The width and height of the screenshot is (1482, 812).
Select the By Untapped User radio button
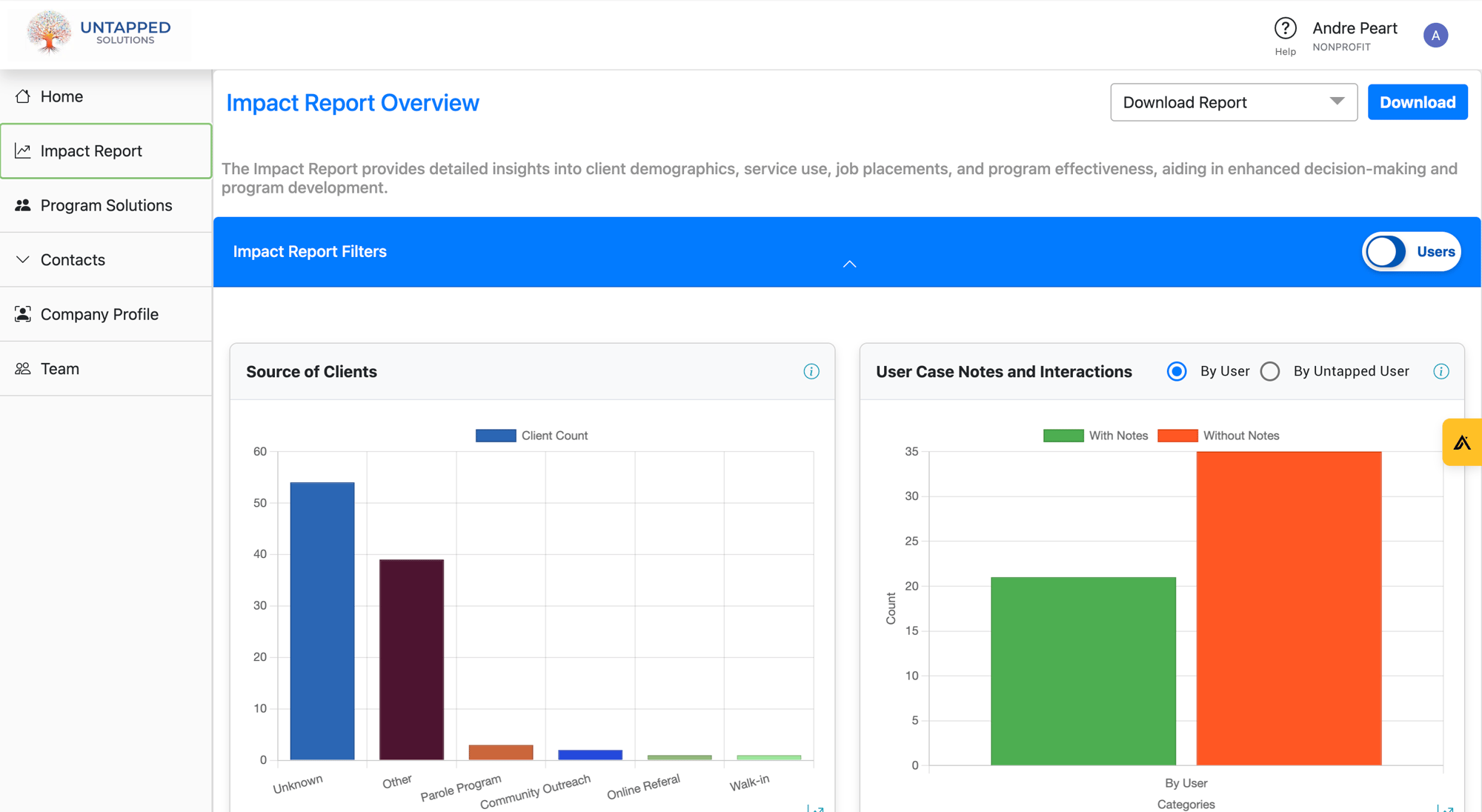click(x=1270, y=371)
